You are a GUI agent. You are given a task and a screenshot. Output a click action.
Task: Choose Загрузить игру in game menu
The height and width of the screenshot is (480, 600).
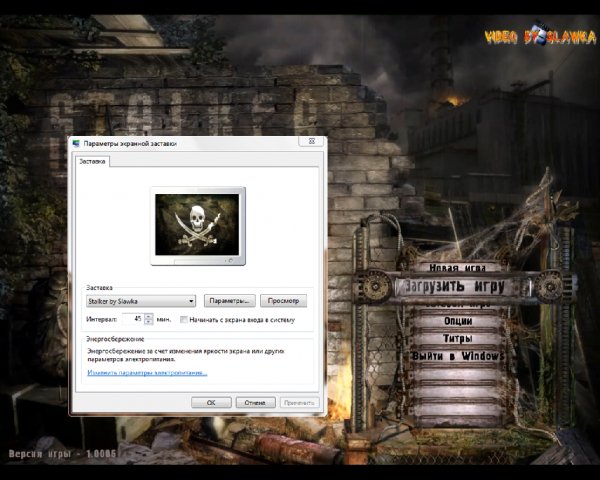click(x=455, y=286)
